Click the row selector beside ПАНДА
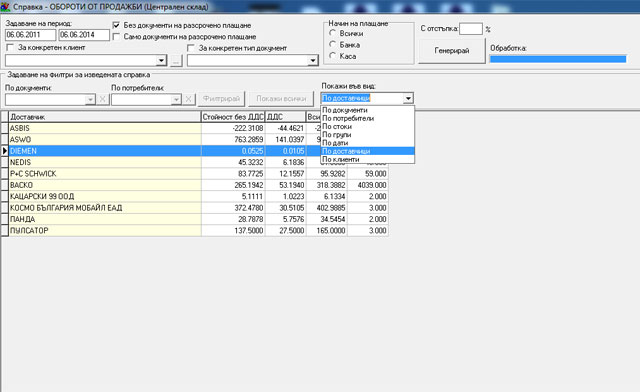 (5, 219)
